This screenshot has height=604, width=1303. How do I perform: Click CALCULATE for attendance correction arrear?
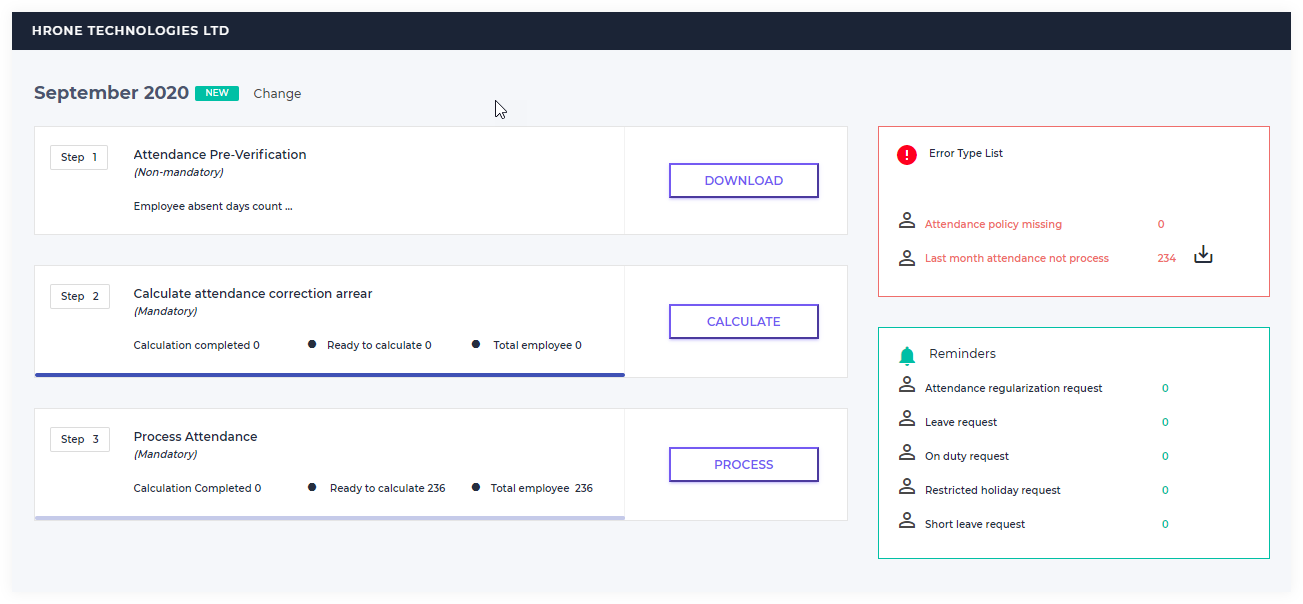coord(744,322)
